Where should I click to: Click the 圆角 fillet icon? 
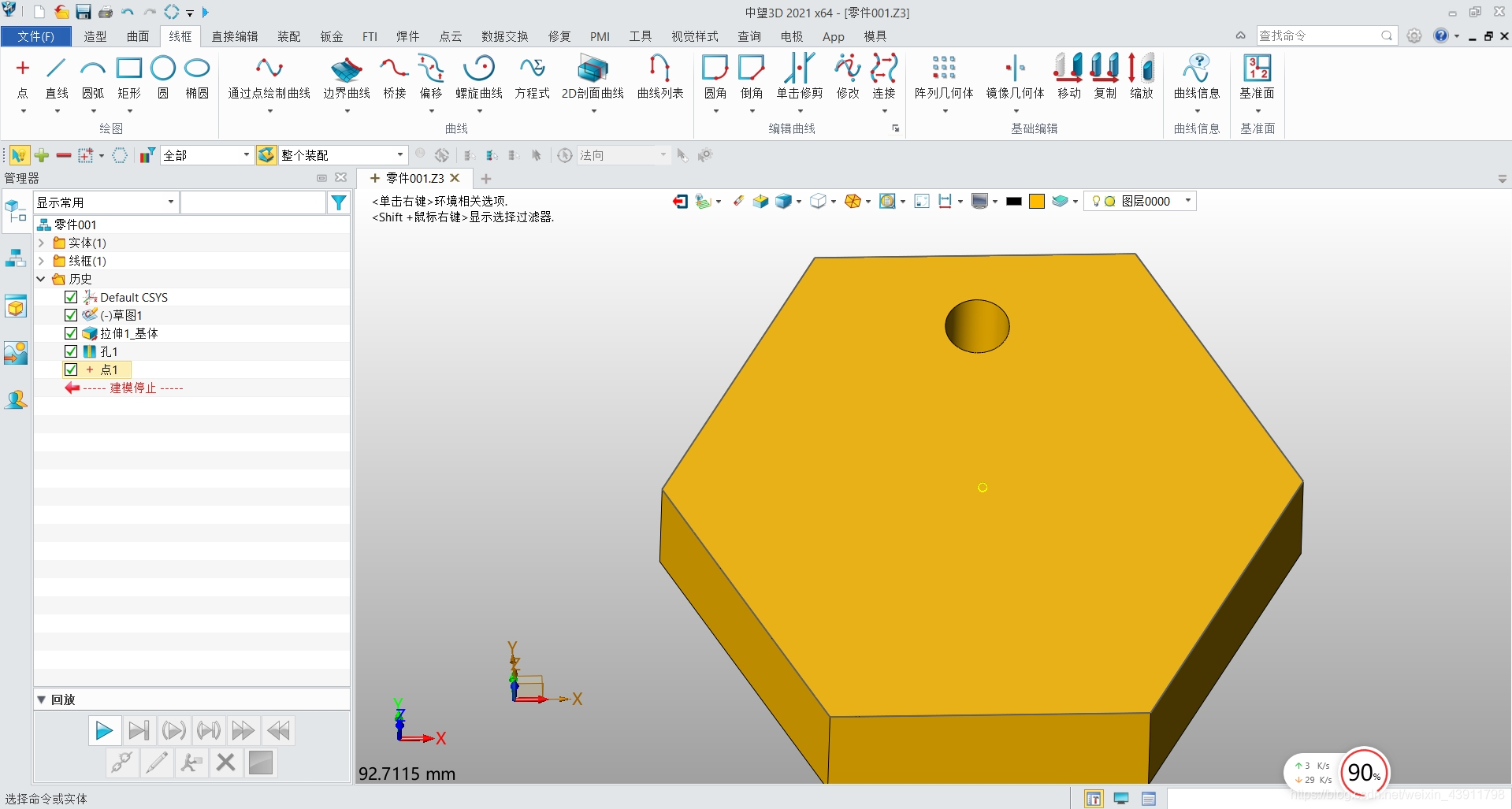coord(715,69)
